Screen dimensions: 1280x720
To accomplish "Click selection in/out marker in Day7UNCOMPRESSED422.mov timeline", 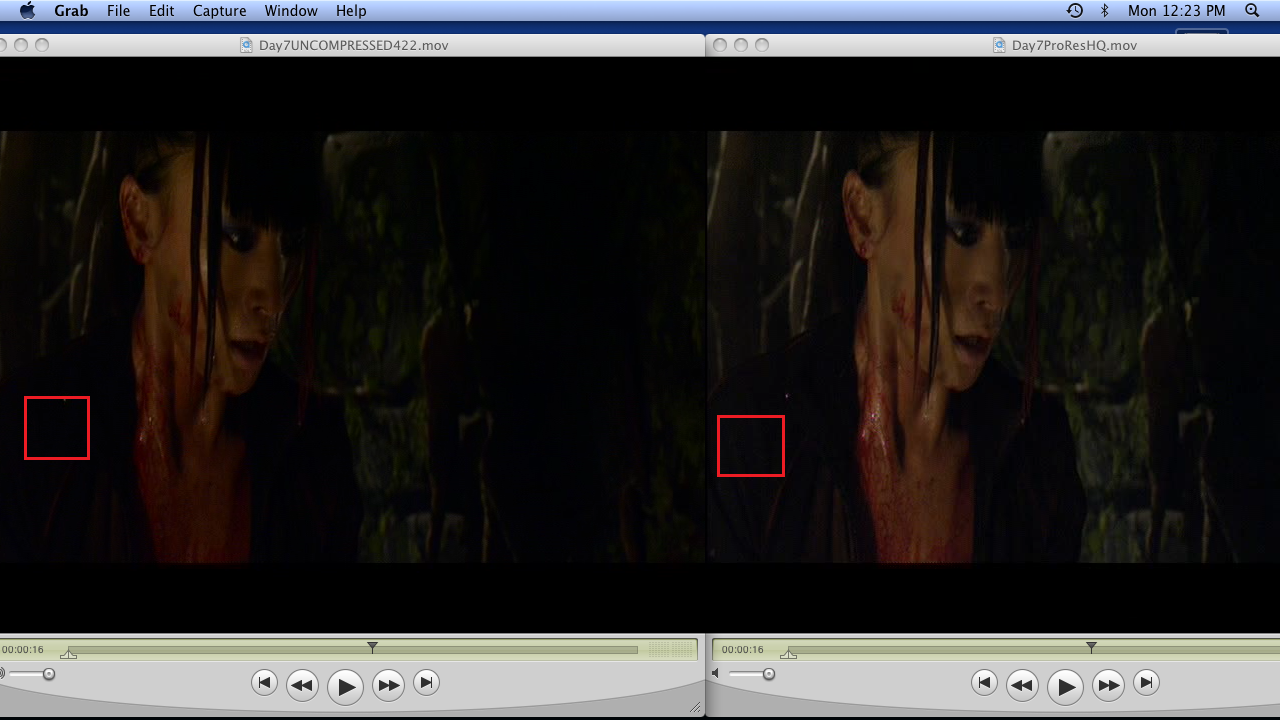I will coord(68,654).
